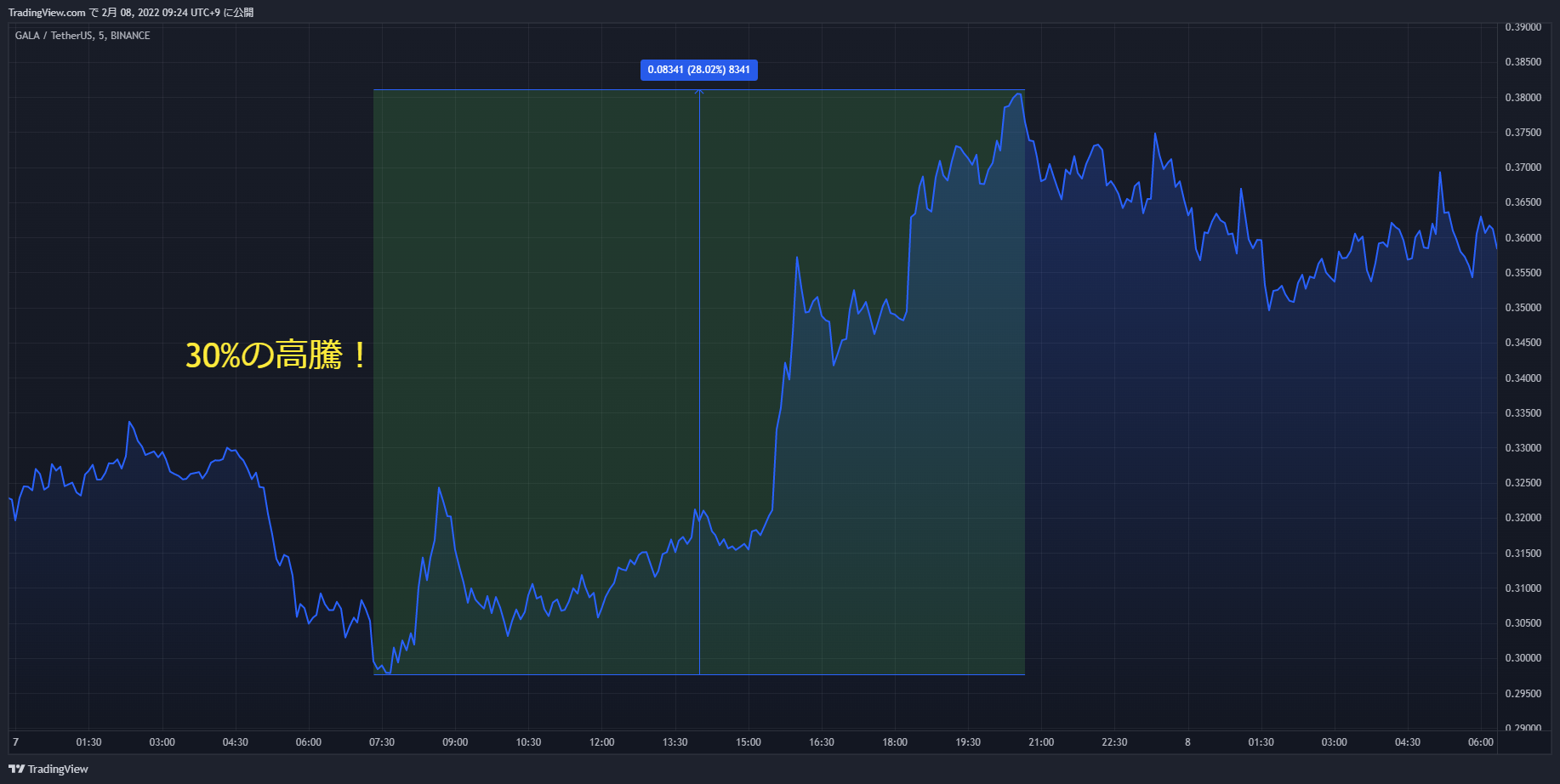Click the TradingView wordmark text at bottom left

pyautogui.click(x=58, y=770)
